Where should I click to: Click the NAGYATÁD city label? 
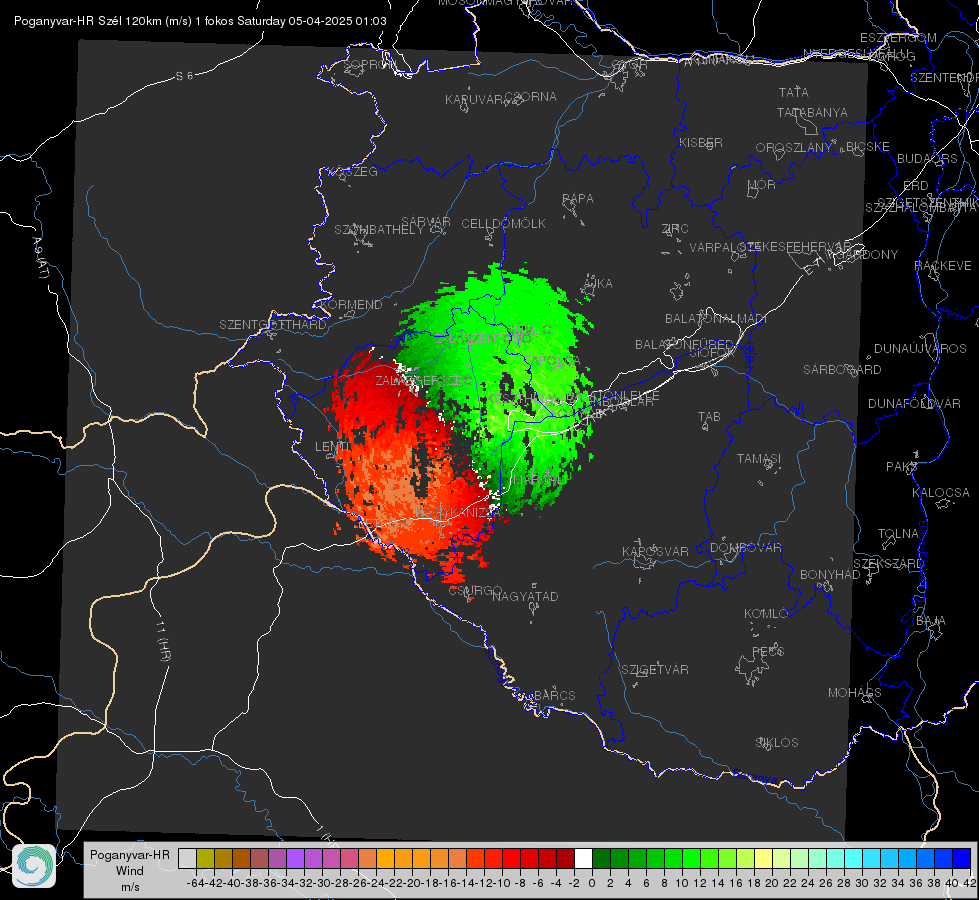526,596
